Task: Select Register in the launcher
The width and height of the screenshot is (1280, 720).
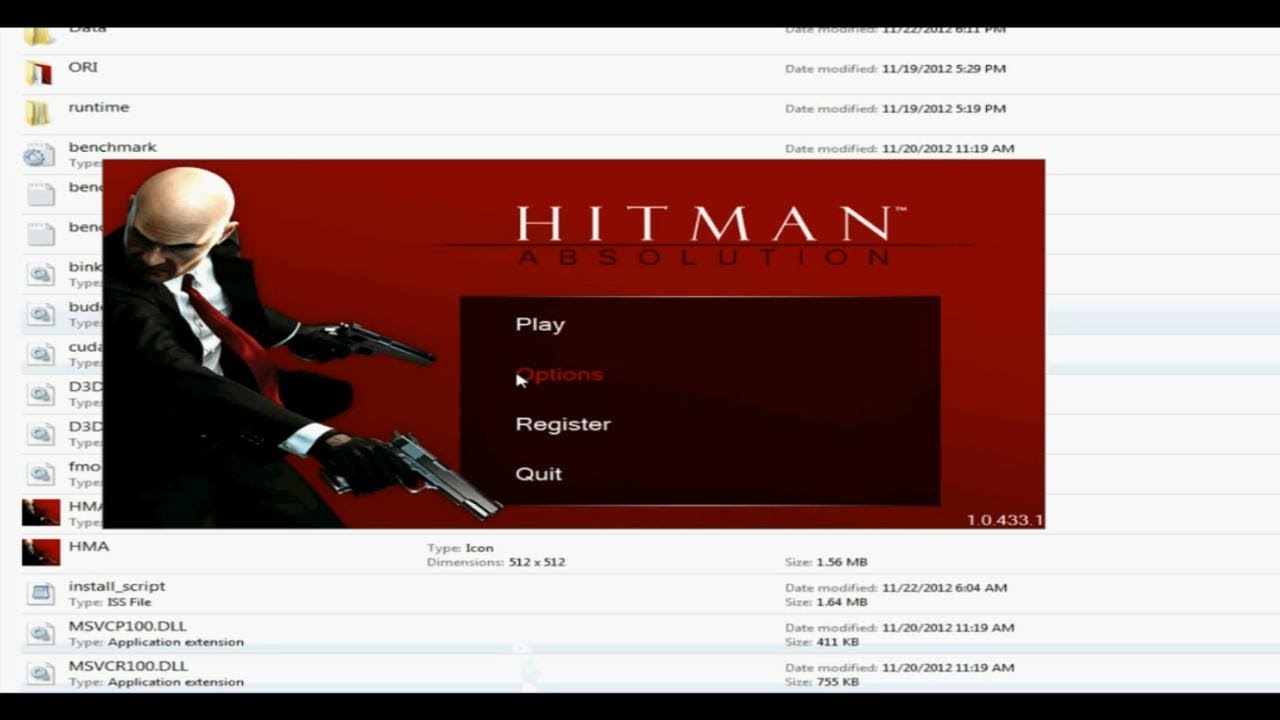Action: click(x=563, y=424)
